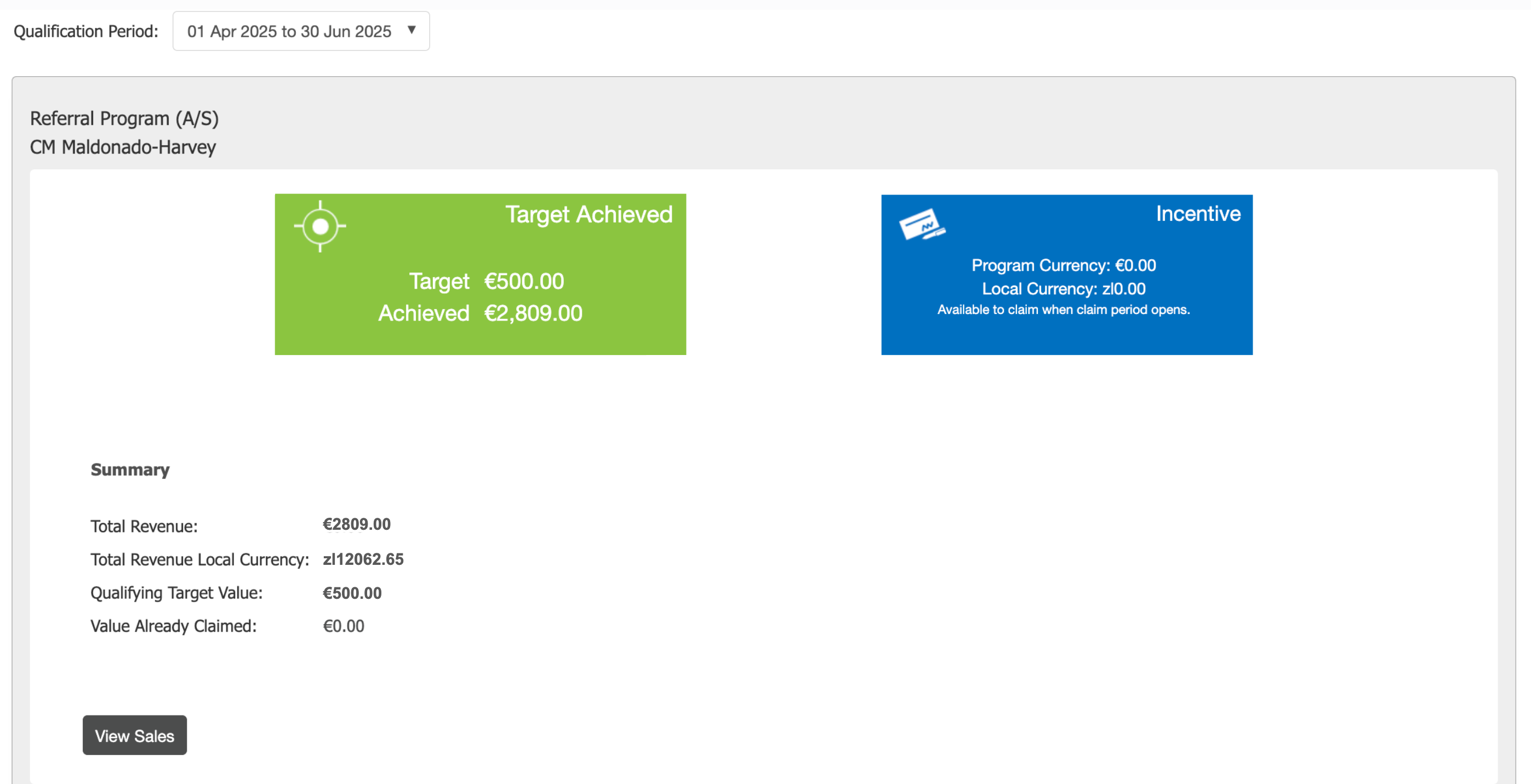Click the zl12062.65 value

363,559
